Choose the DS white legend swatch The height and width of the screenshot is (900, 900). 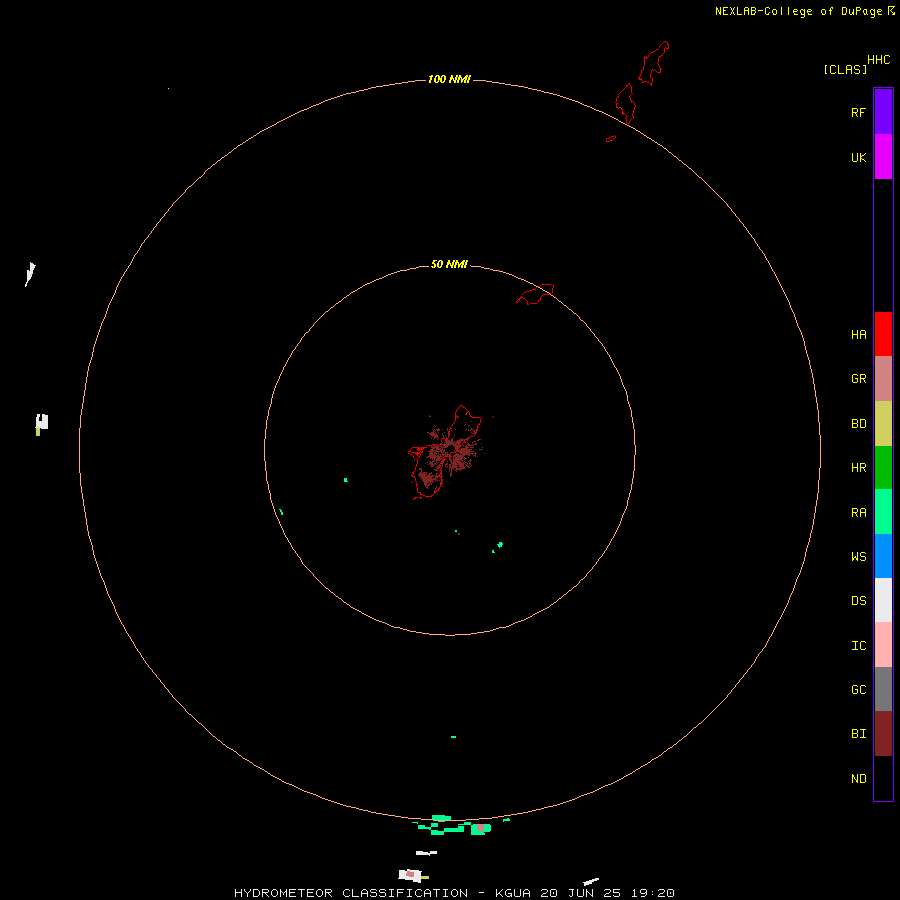click(x=883, y=600)
